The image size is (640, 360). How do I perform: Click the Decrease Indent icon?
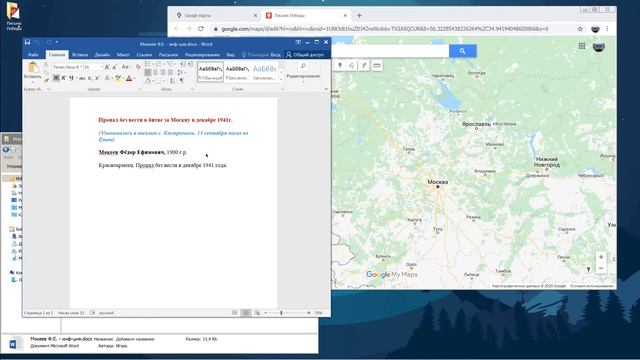click(x=182, y=64)
